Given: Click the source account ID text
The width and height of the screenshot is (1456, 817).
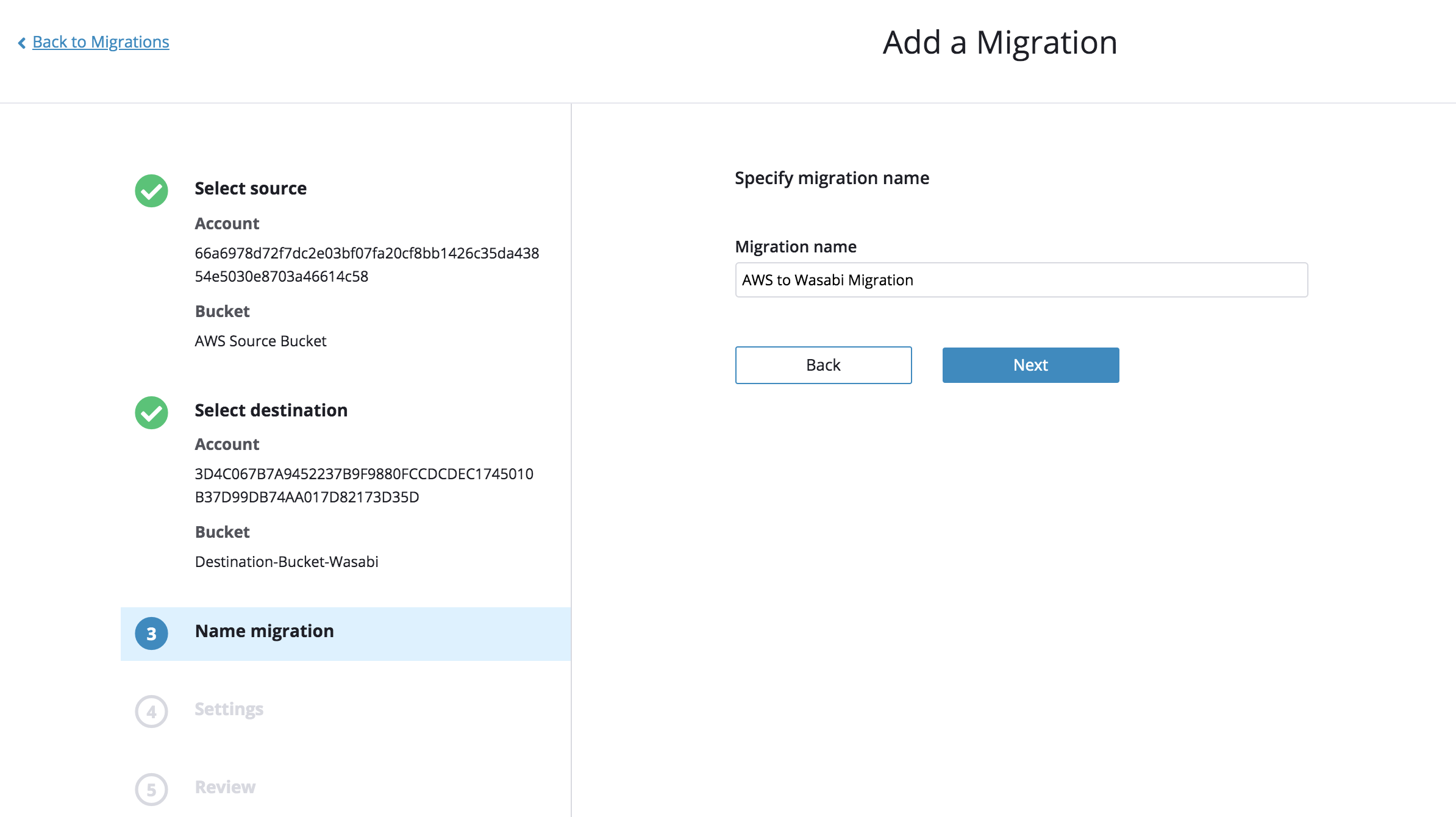Looking at the screenshot, I should pyautogui.click(x=367, y=265).
